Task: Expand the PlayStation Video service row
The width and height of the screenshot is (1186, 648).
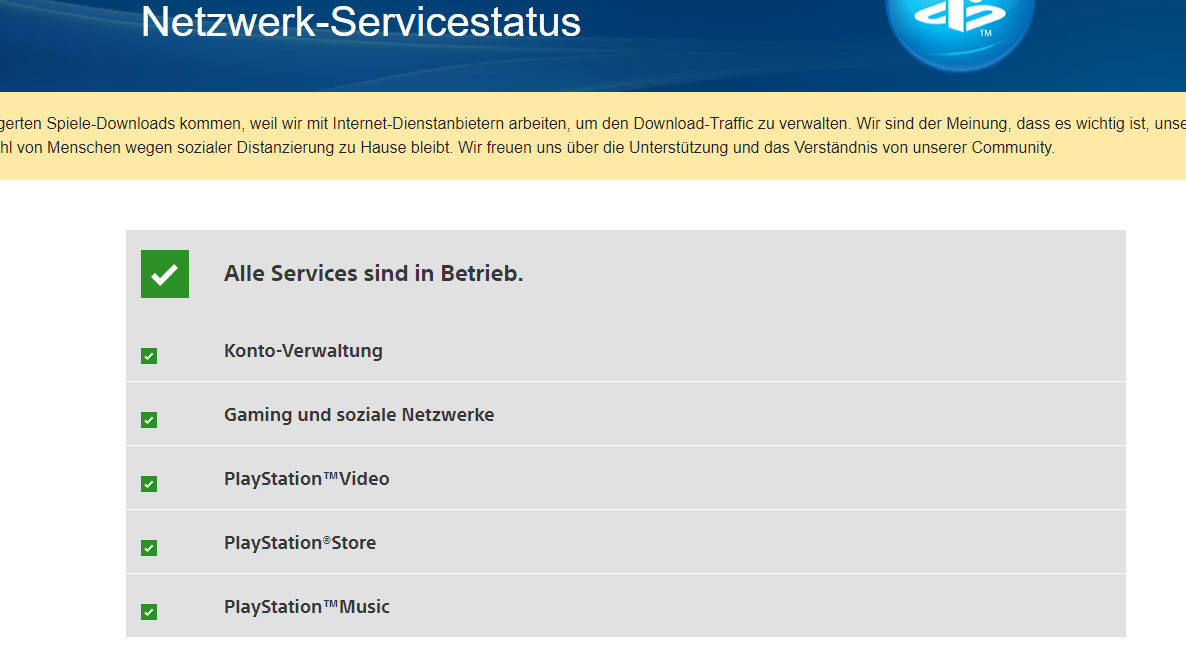Action: (307, 479)
